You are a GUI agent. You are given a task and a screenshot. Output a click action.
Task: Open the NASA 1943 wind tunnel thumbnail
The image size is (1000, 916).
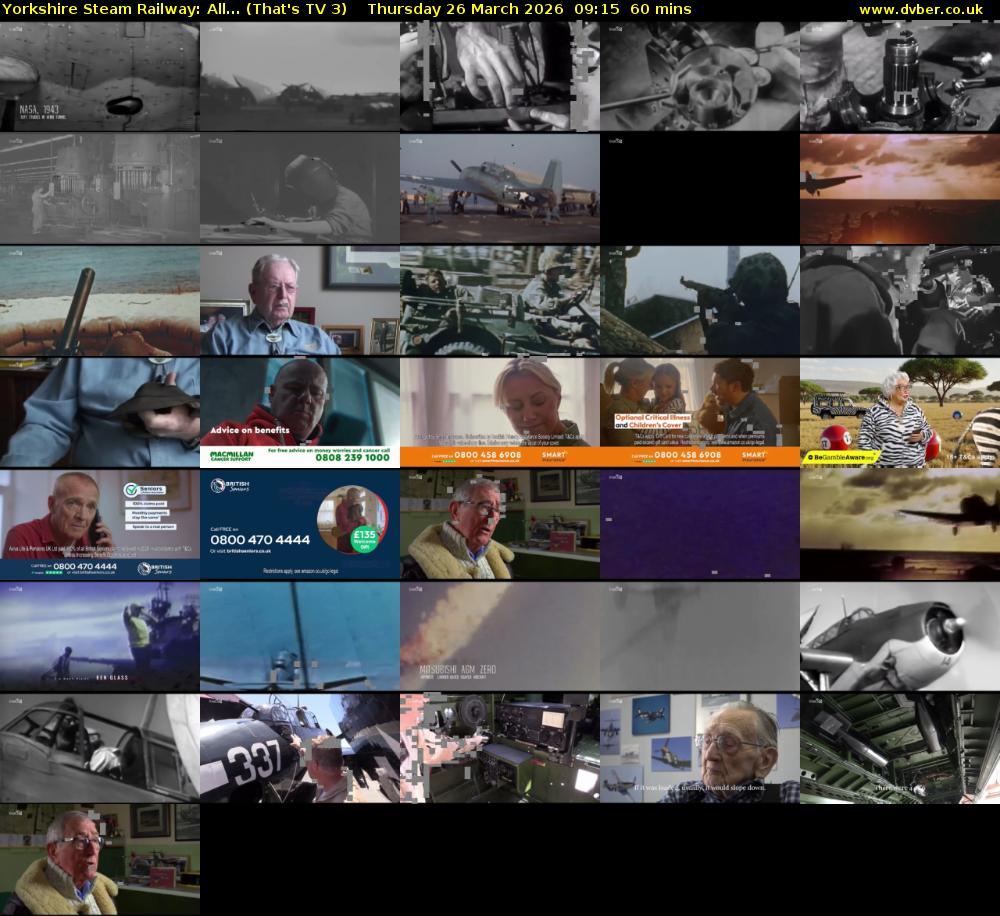[100, 75]
